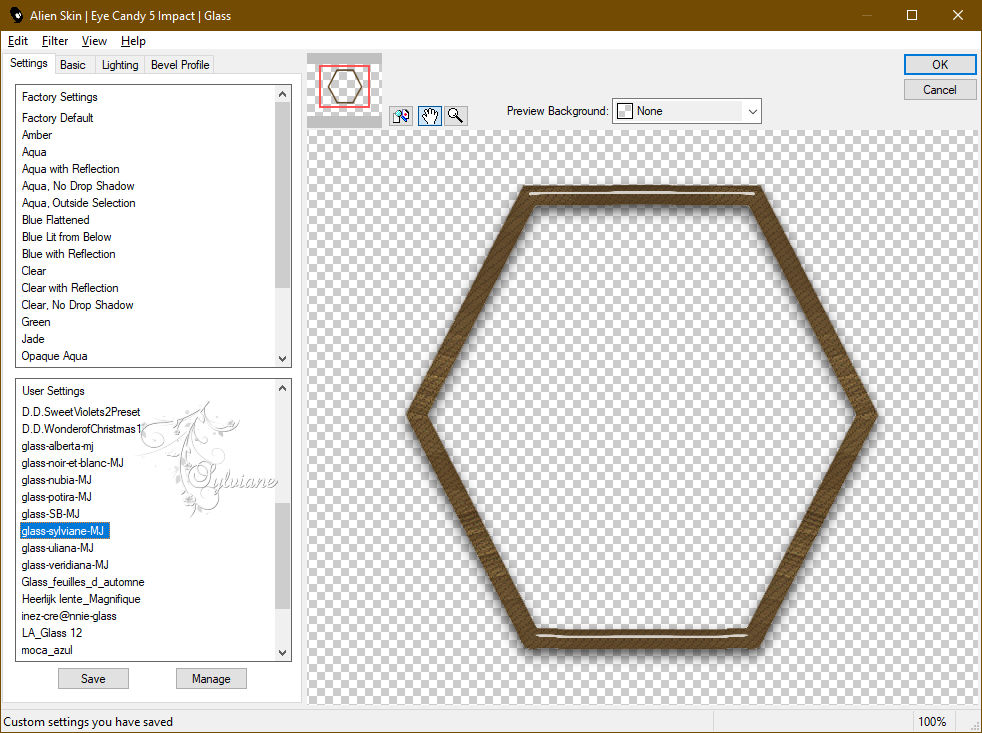The image size is (982, 733).
Task: Select the plain Aqua preset
Action: coord(34,152)
